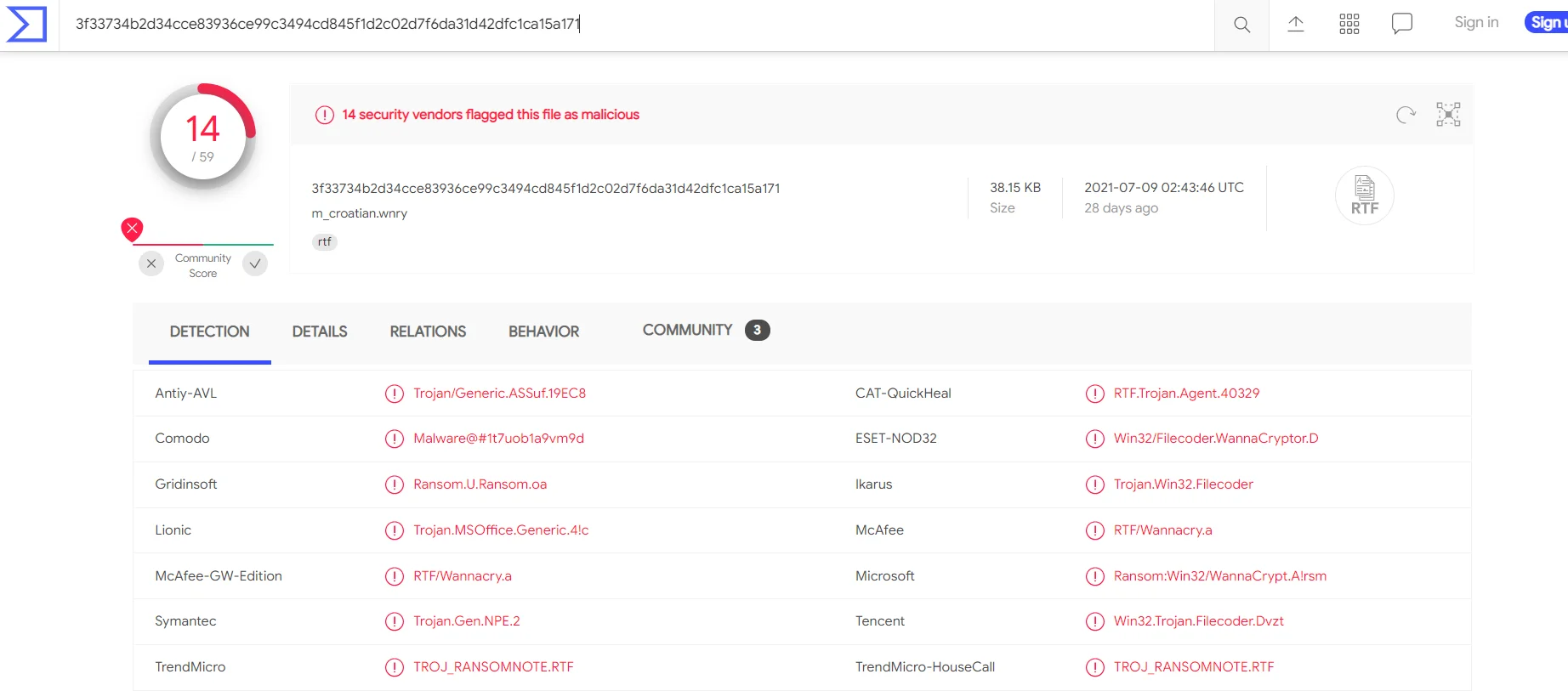Click alert icon in TrendMicro-HouseCall row
Screen dimensions: 1568x691
point(1095,667)
